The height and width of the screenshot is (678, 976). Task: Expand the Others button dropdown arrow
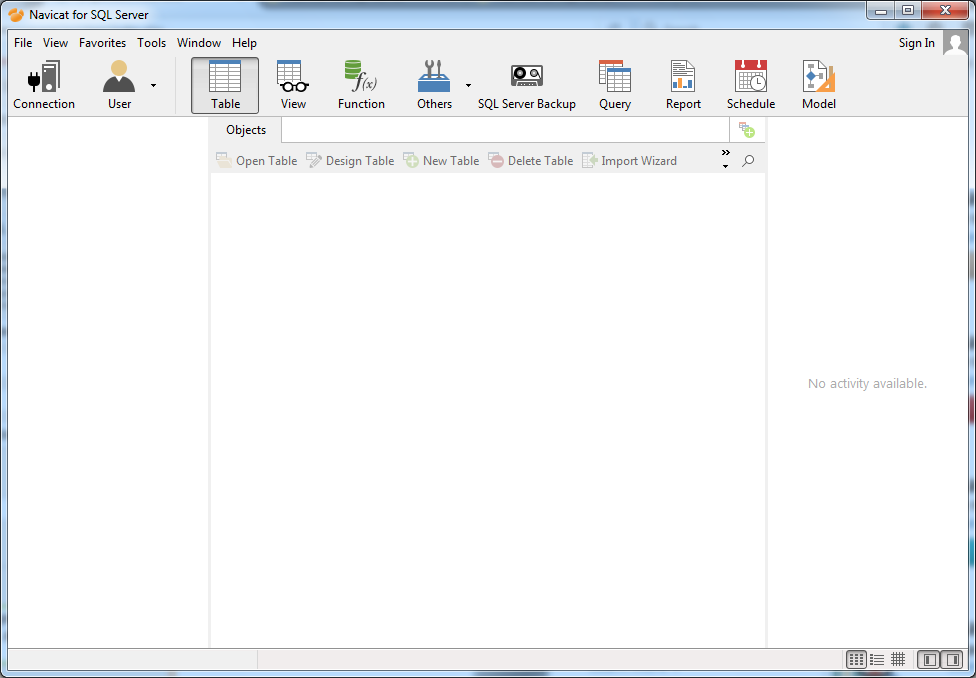point(468,86)
